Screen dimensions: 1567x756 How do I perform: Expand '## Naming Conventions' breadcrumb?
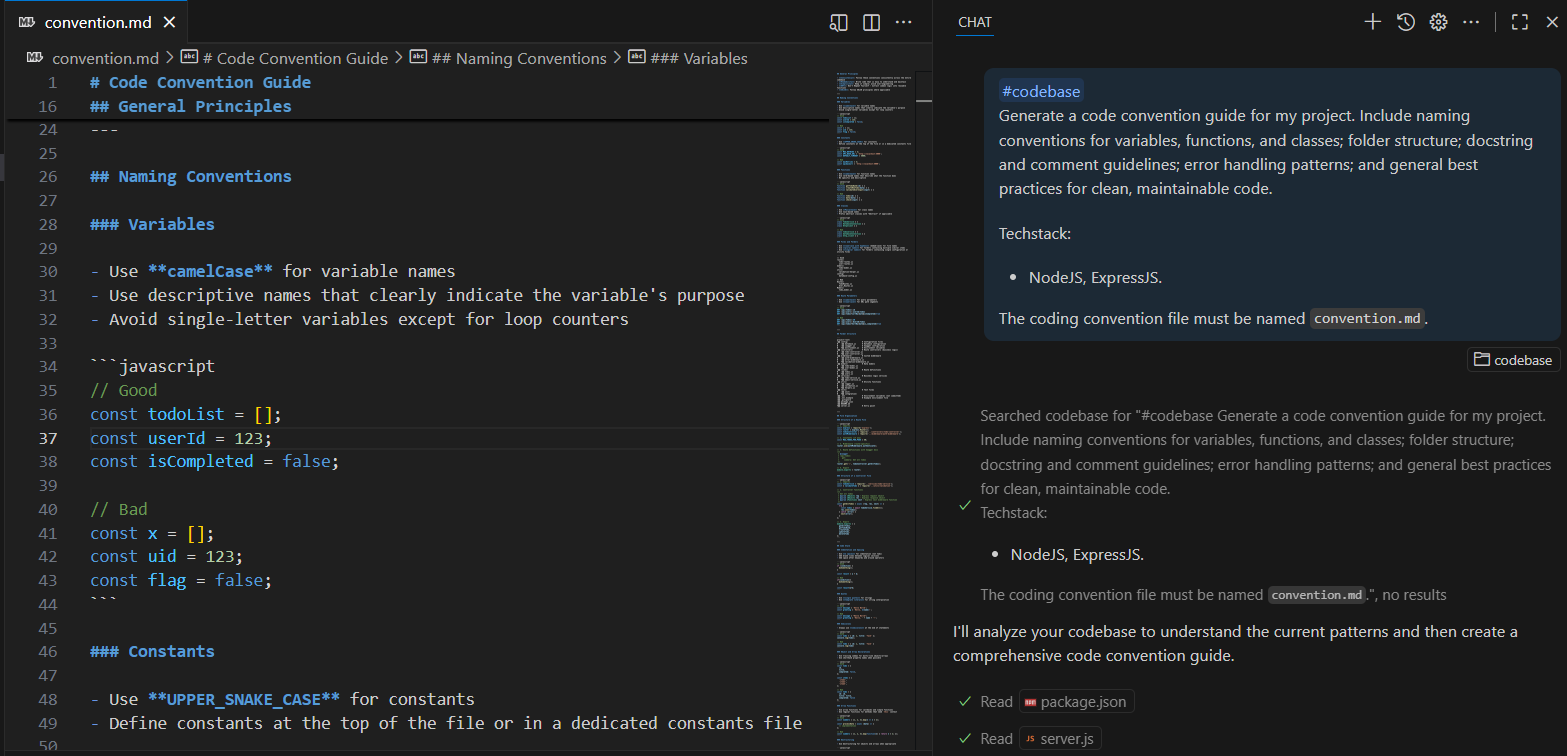pos(518,58)
